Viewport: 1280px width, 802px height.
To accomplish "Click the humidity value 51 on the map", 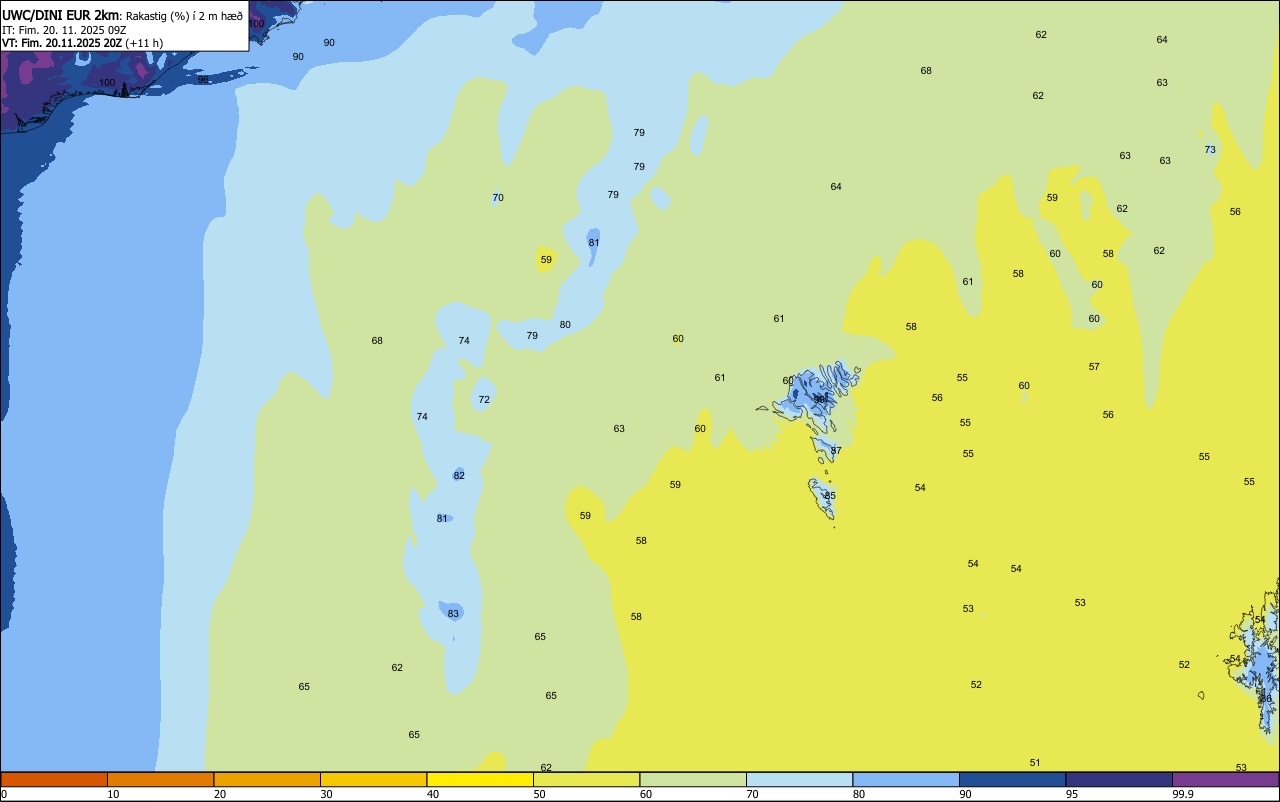I will point(1035,762).
